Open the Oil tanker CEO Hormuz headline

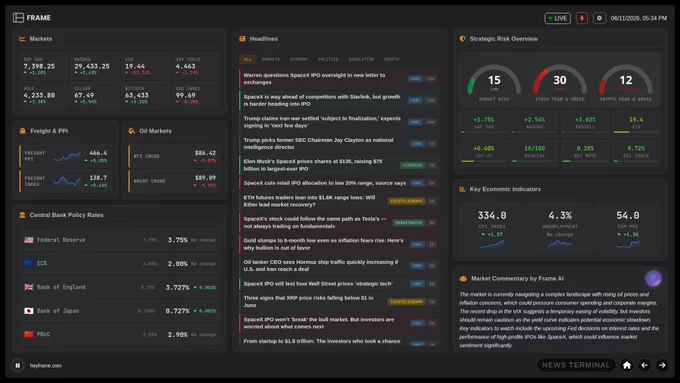pyautogui.click(x=339, y=265)
